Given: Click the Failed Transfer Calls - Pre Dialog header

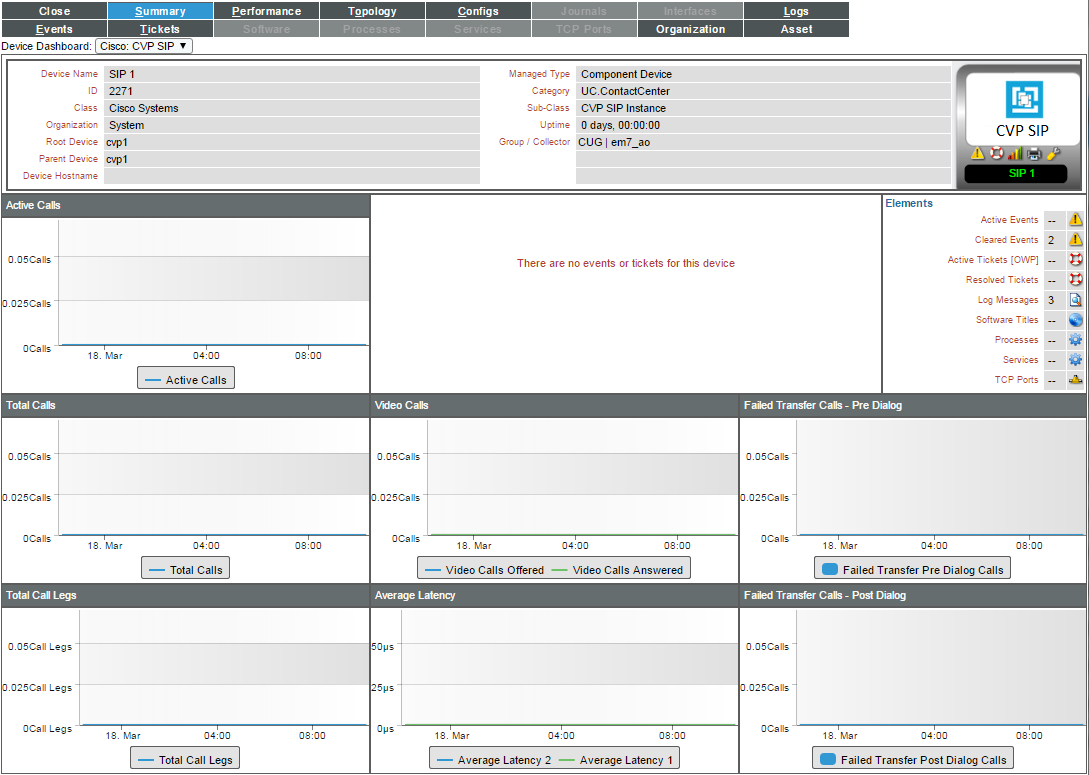Looking at the screenshot, I should [913, 405].
